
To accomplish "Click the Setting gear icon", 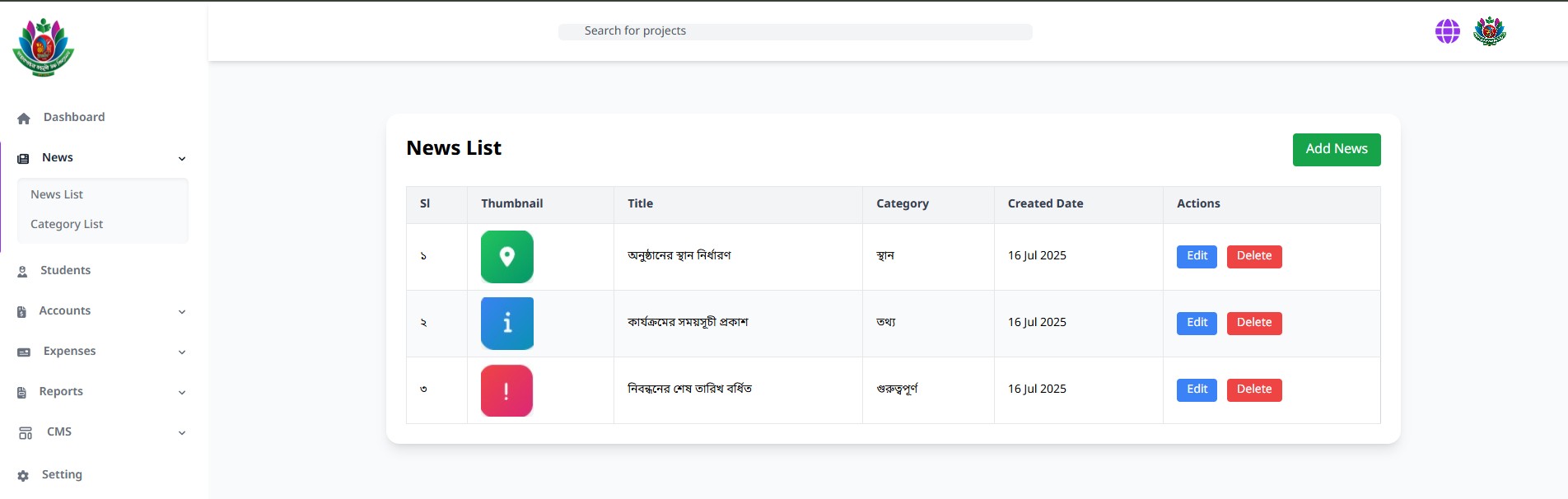I will (23, 476).
